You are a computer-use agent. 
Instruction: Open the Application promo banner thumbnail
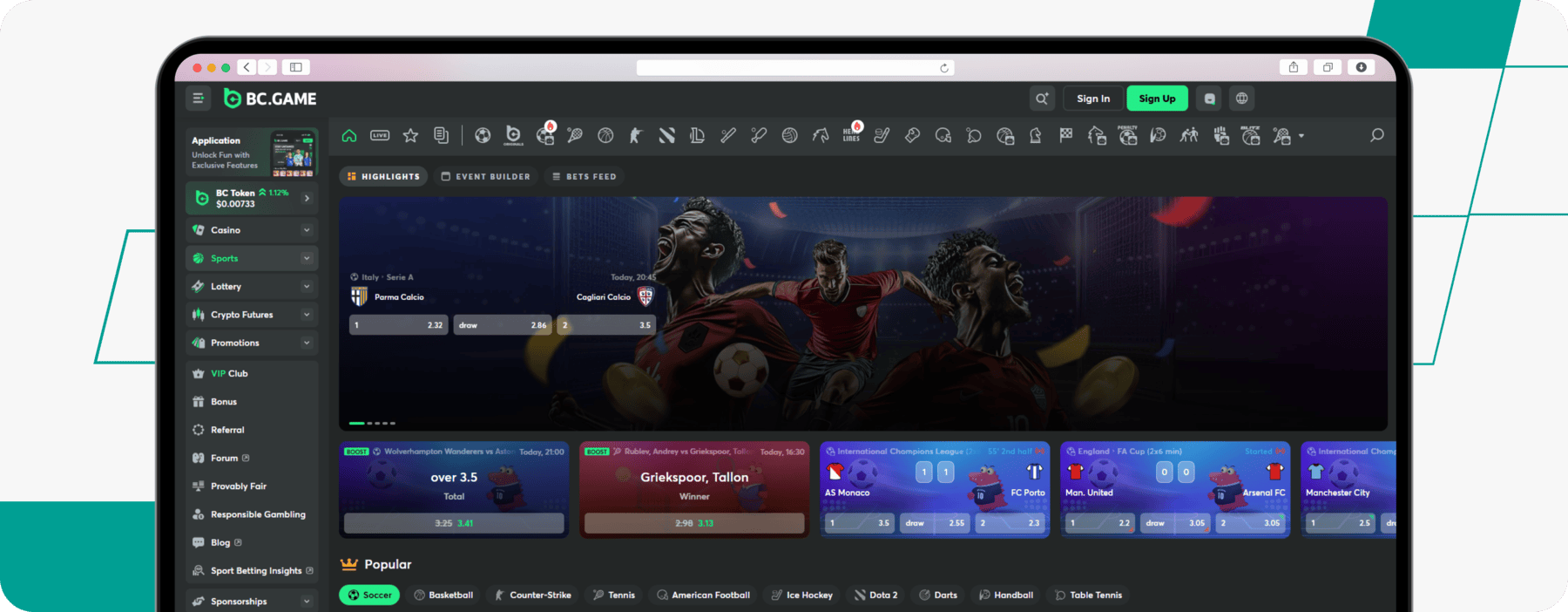point(292,153)
